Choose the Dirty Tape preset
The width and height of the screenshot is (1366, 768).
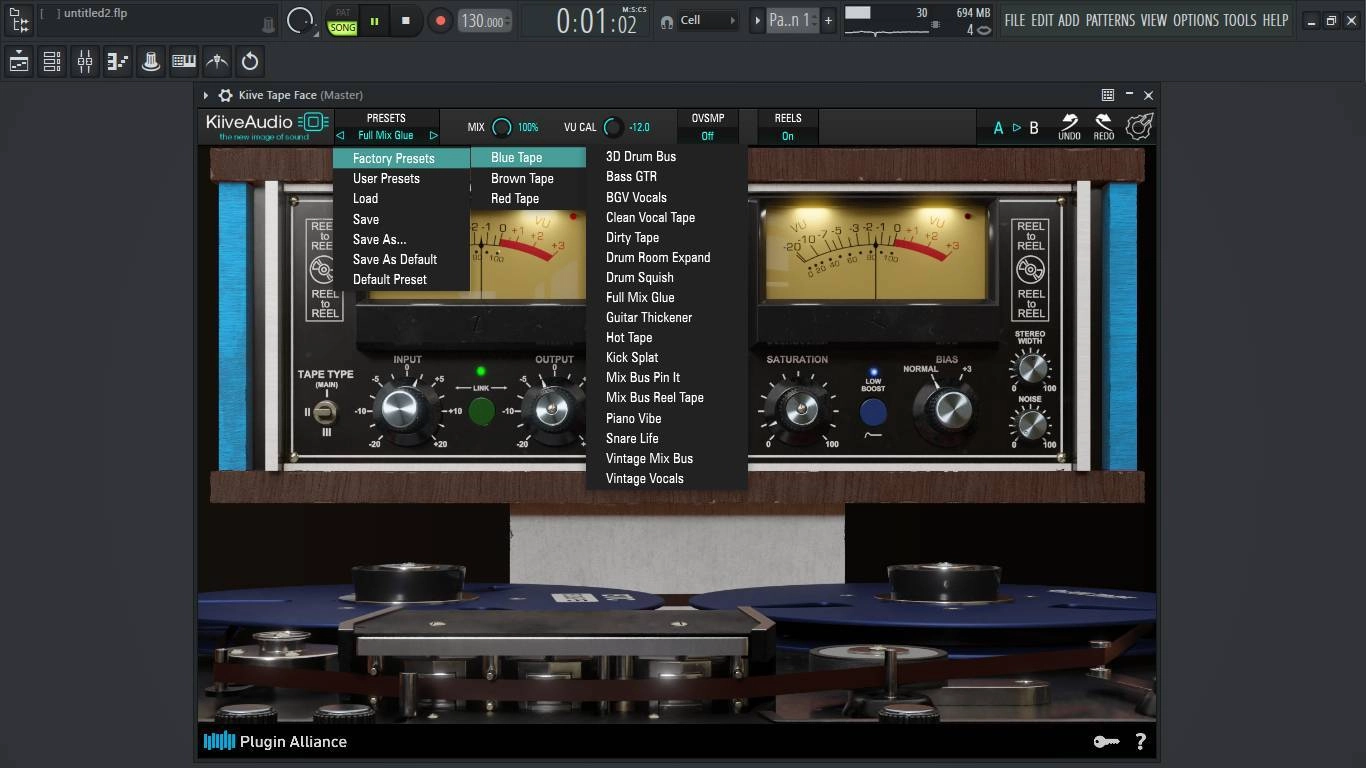667,237
